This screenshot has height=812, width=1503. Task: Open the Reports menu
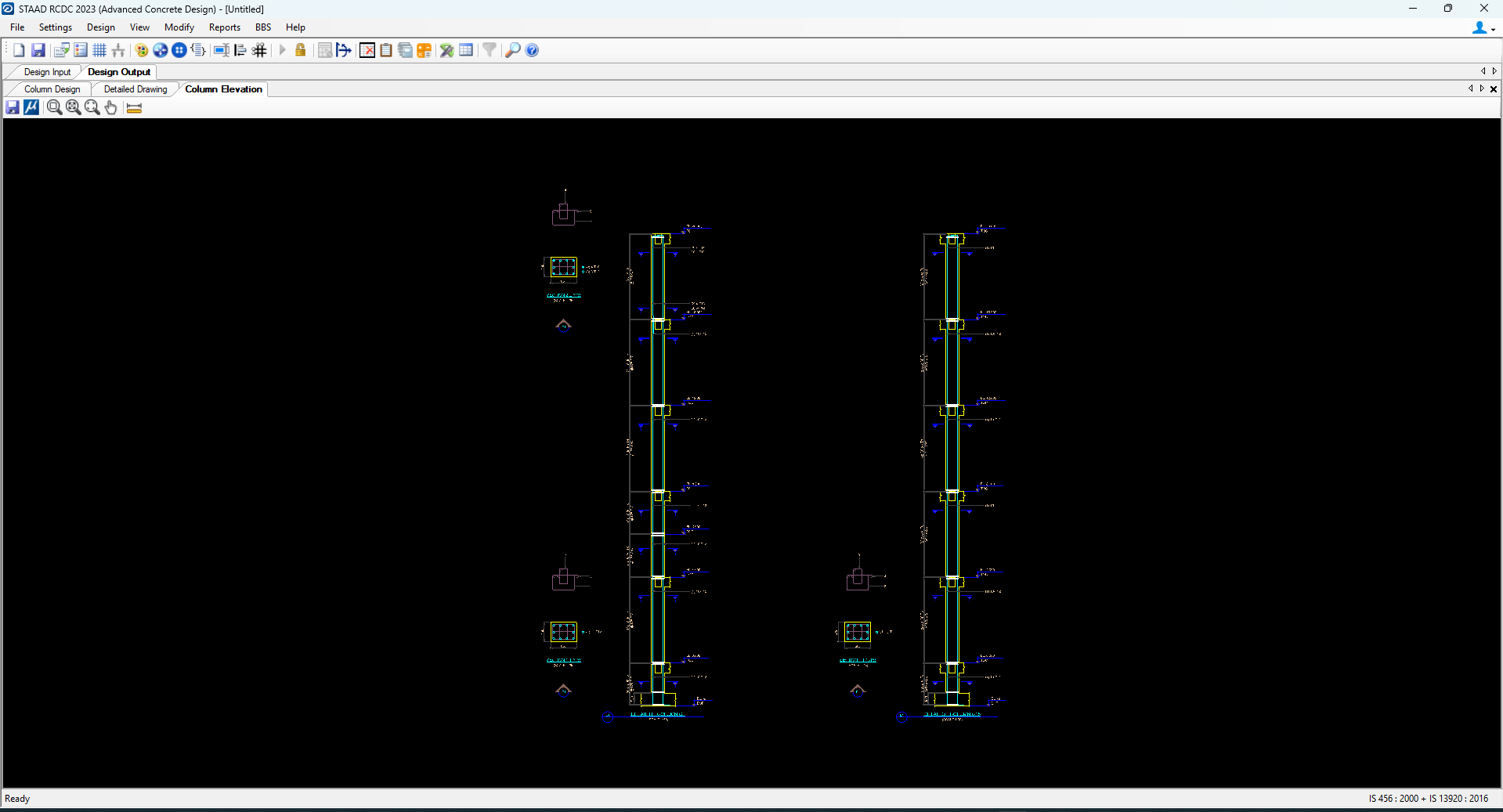[224, 27]
